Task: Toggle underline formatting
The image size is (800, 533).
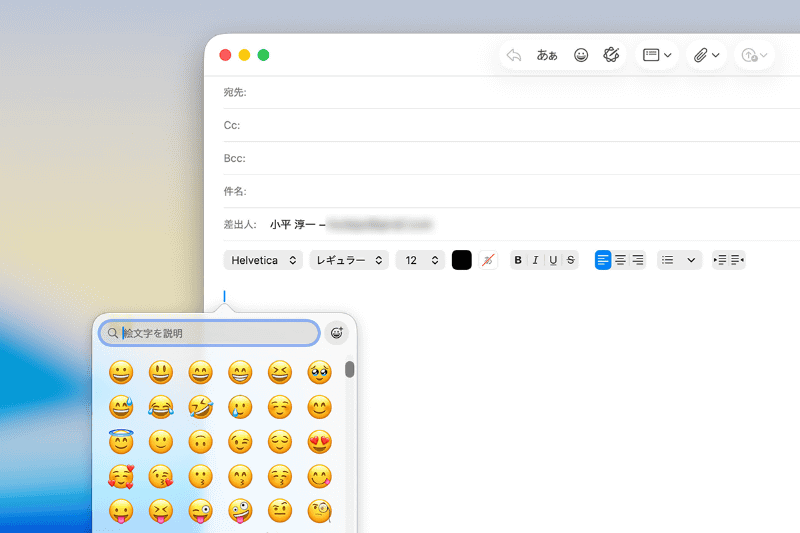Action: tap(553, 260)
